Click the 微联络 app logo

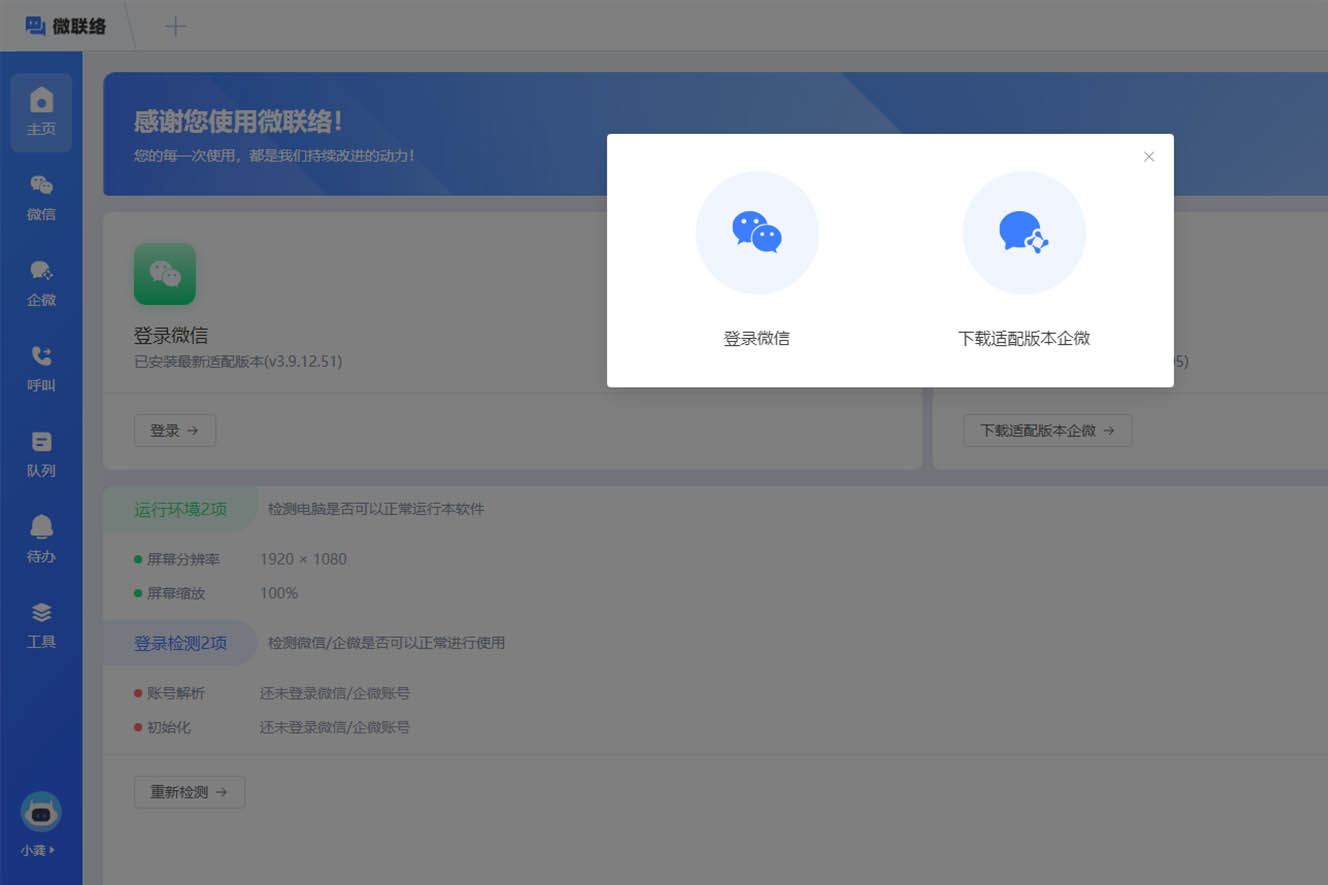pyautogui.click(x=65, y=26)
